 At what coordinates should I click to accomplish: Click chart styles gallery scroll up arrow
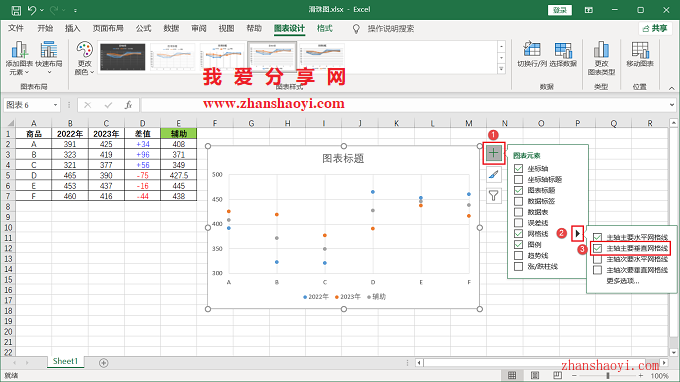click(501, 46)
